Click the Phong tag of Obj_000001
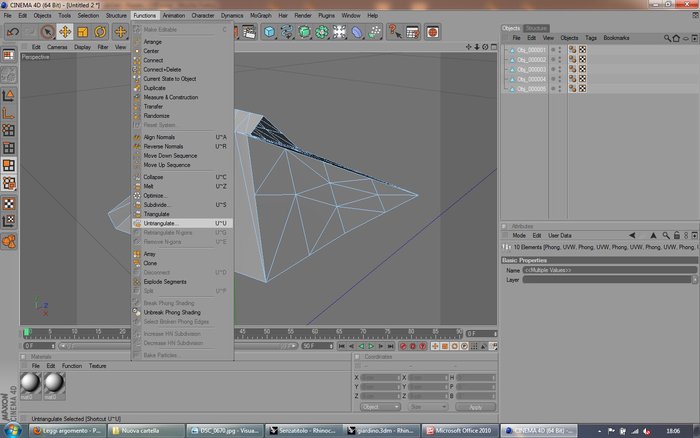Screen dimensions: 700x438 point(572,50)
